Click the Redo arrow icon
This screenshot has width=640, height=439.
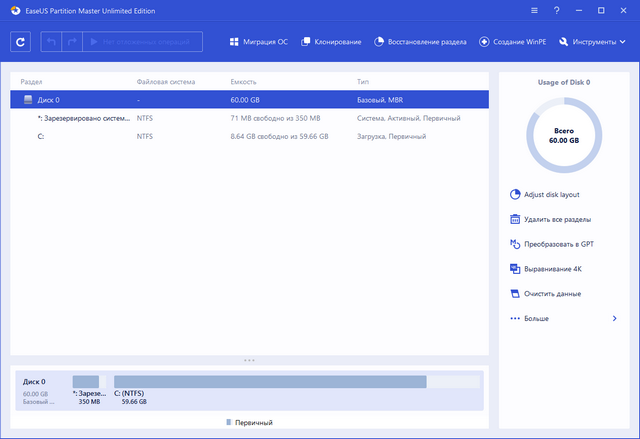70,42
